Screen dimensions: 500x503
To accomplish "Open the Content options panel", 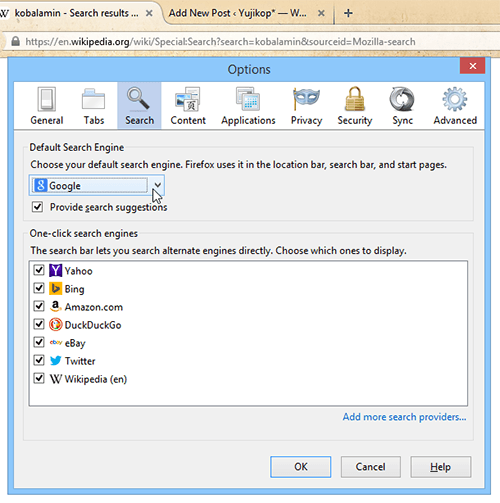I will pyautogui.click(x=188, y=106).
